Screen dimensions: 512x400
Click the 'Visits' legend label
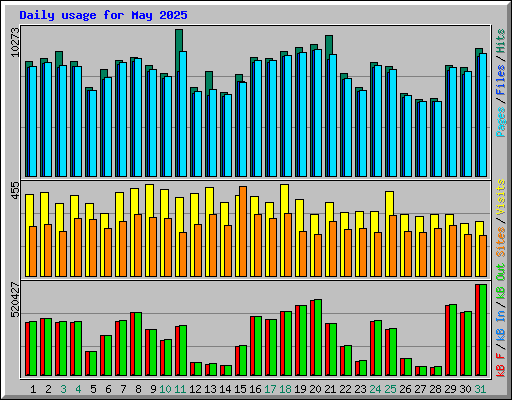(501, 197)
